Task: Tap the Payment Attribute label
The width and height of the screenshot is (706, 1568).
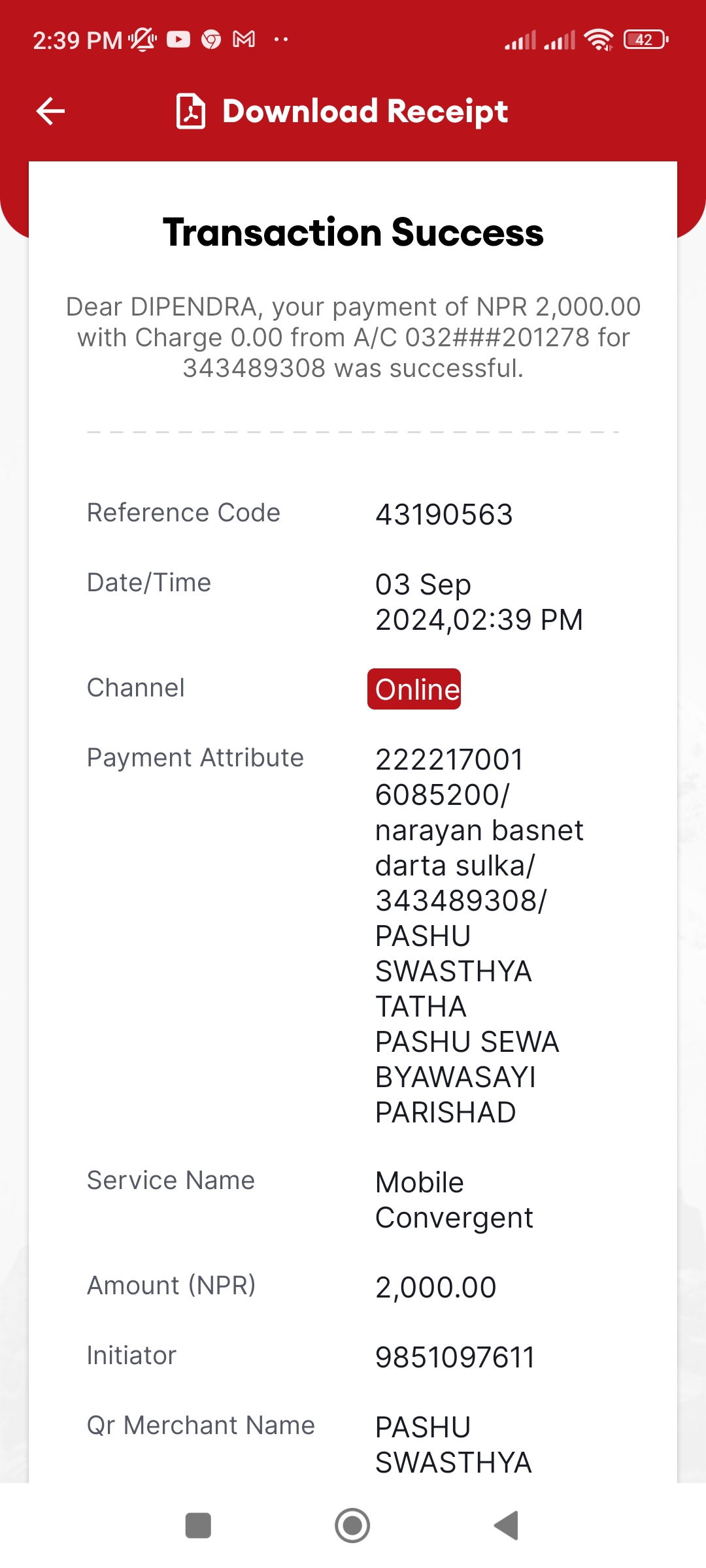Action: [x=195, y=758]
